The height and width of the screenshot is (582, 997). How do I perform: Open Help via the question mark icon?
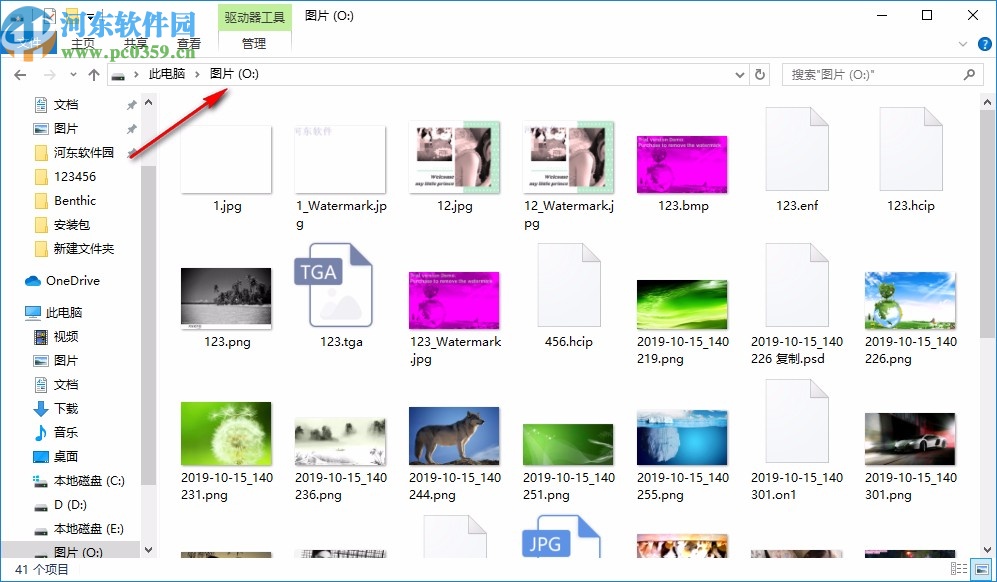click(984, 44)
